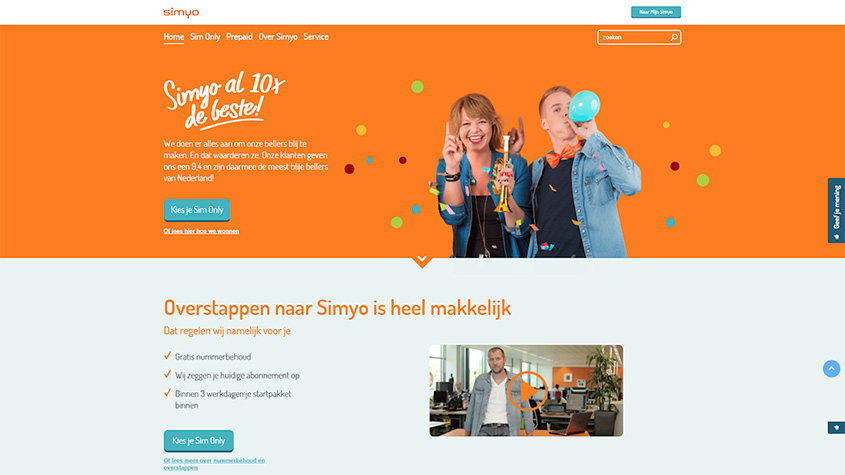
Task: Click the small dark icon at bottom right edge
Action: 836,428
